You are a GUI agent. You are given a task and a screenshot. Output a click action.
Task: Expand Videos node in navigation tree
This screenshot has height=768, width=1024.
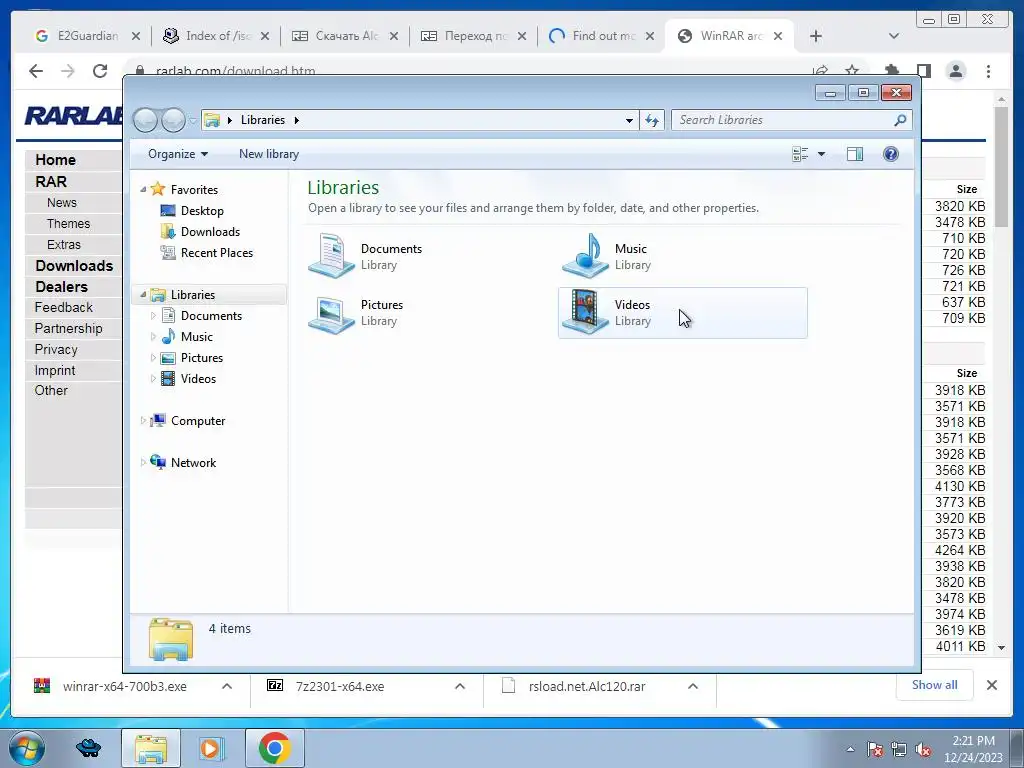click(153, 379)
